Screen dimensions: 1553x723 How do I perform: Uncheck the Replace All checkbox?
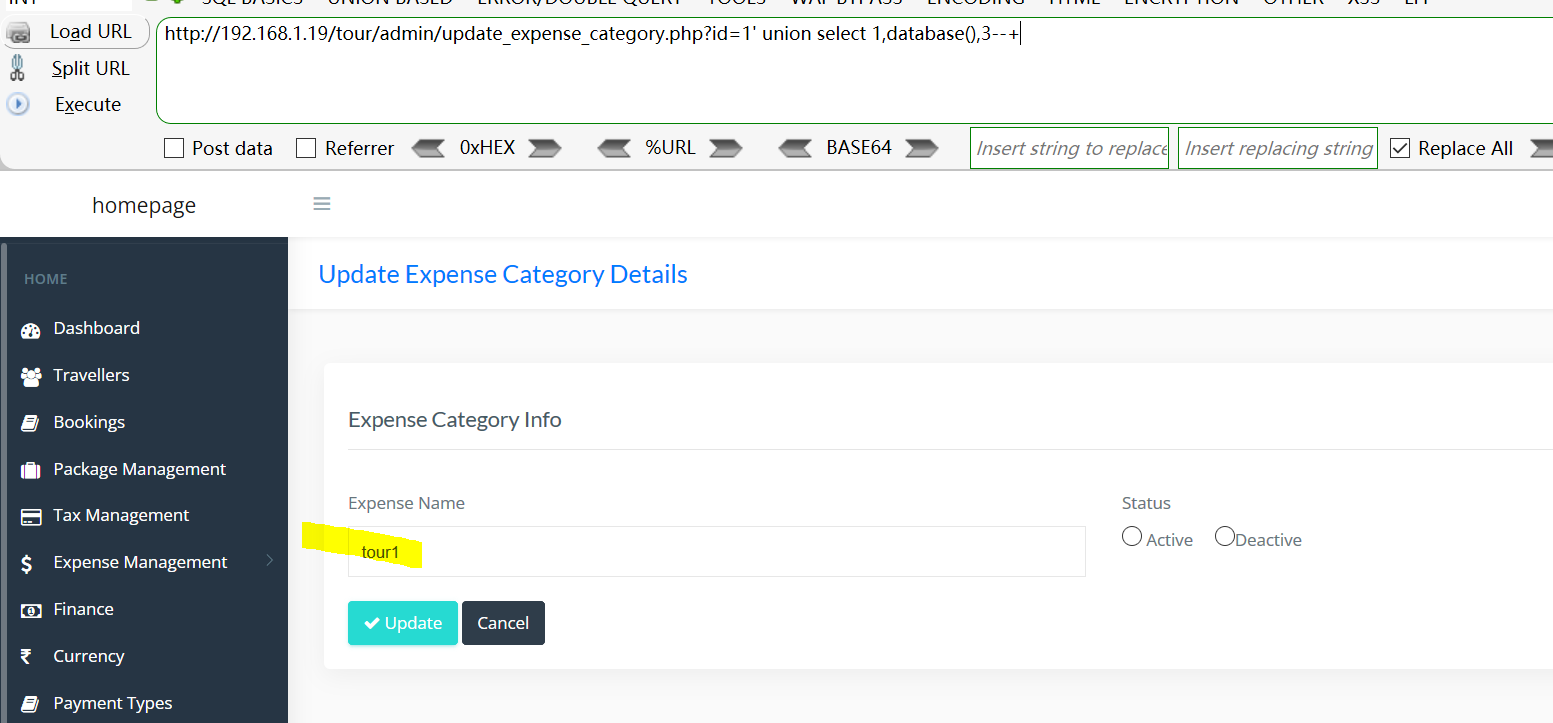(x=1400, y=148)
